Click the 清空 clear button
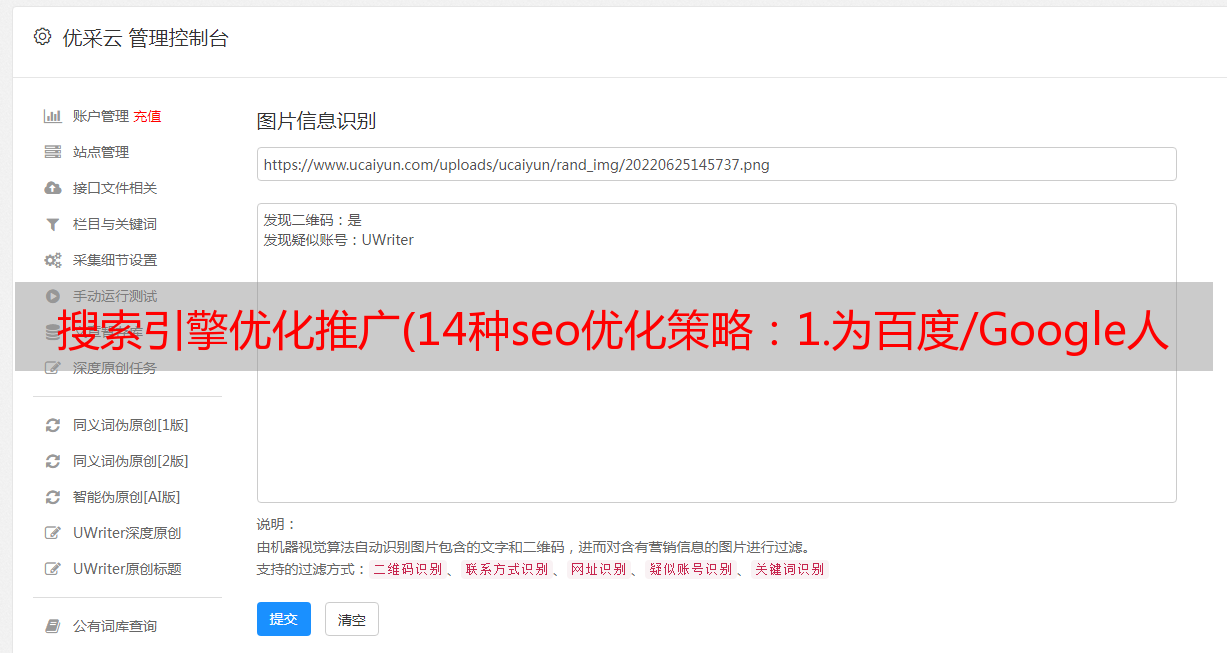This screenshot has height=653, width=1227. tap(352, 619)
